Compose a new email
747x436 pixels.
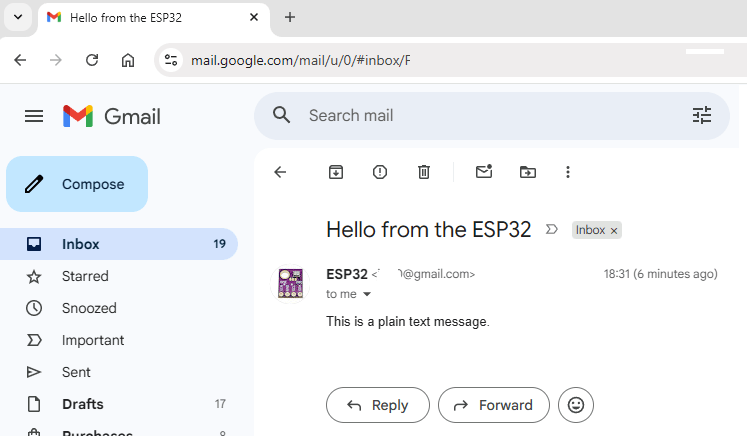coord(77,184)
